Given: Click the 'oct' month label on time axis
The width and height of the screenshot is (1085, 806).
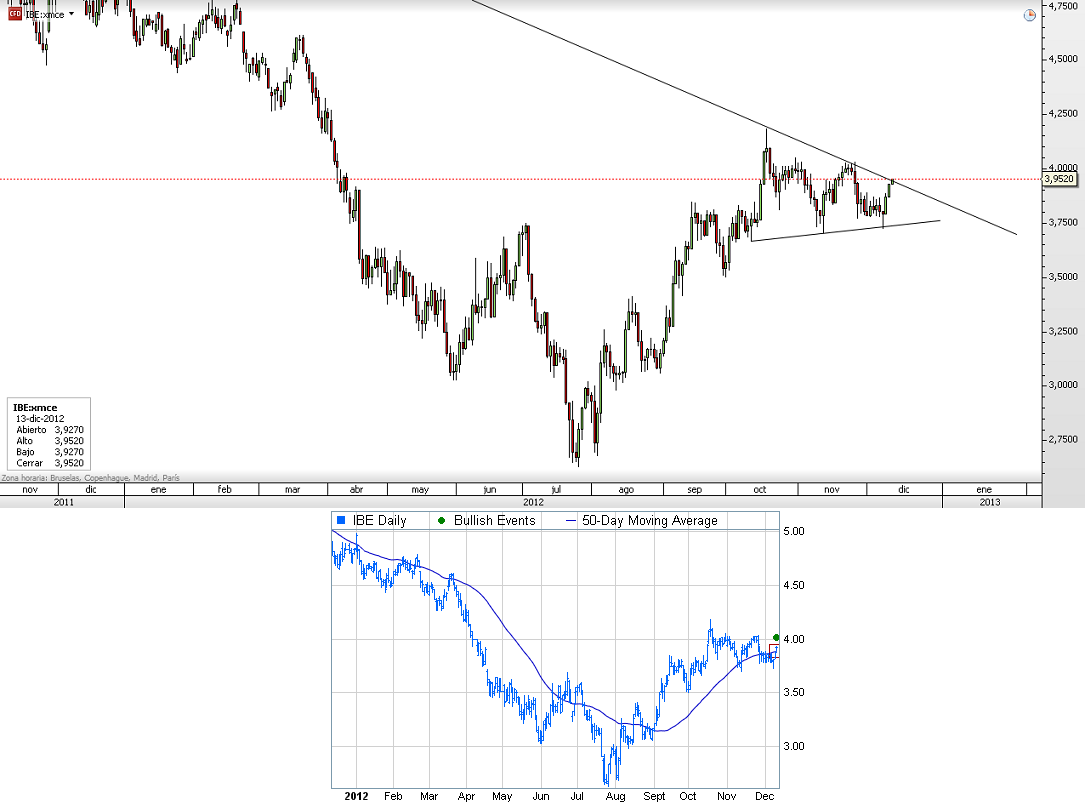Looking at the screenshot, I should coord(760,489).
